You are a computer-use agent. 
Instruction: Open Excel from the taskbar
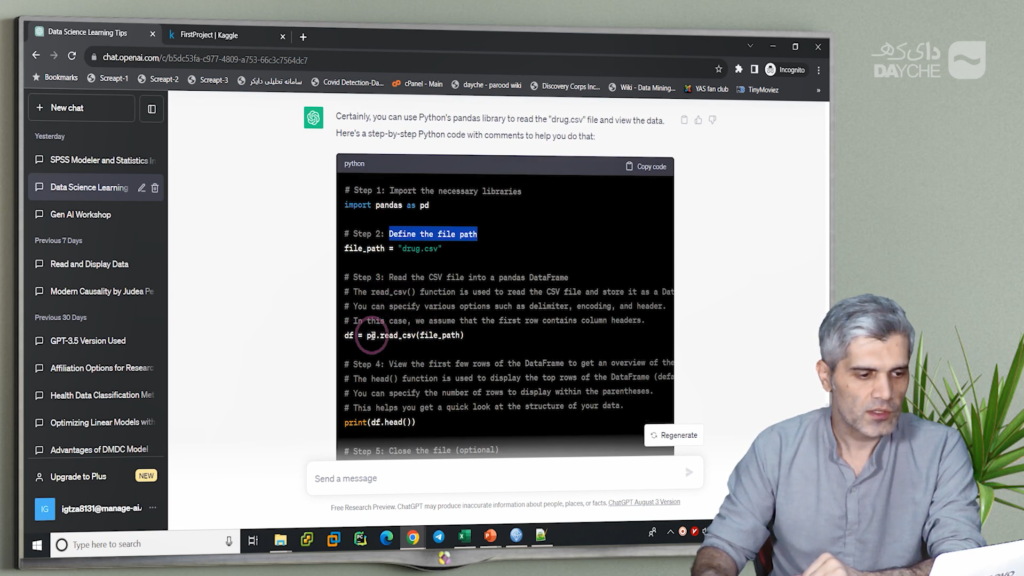pyautogui.click(x=464, y=536)
